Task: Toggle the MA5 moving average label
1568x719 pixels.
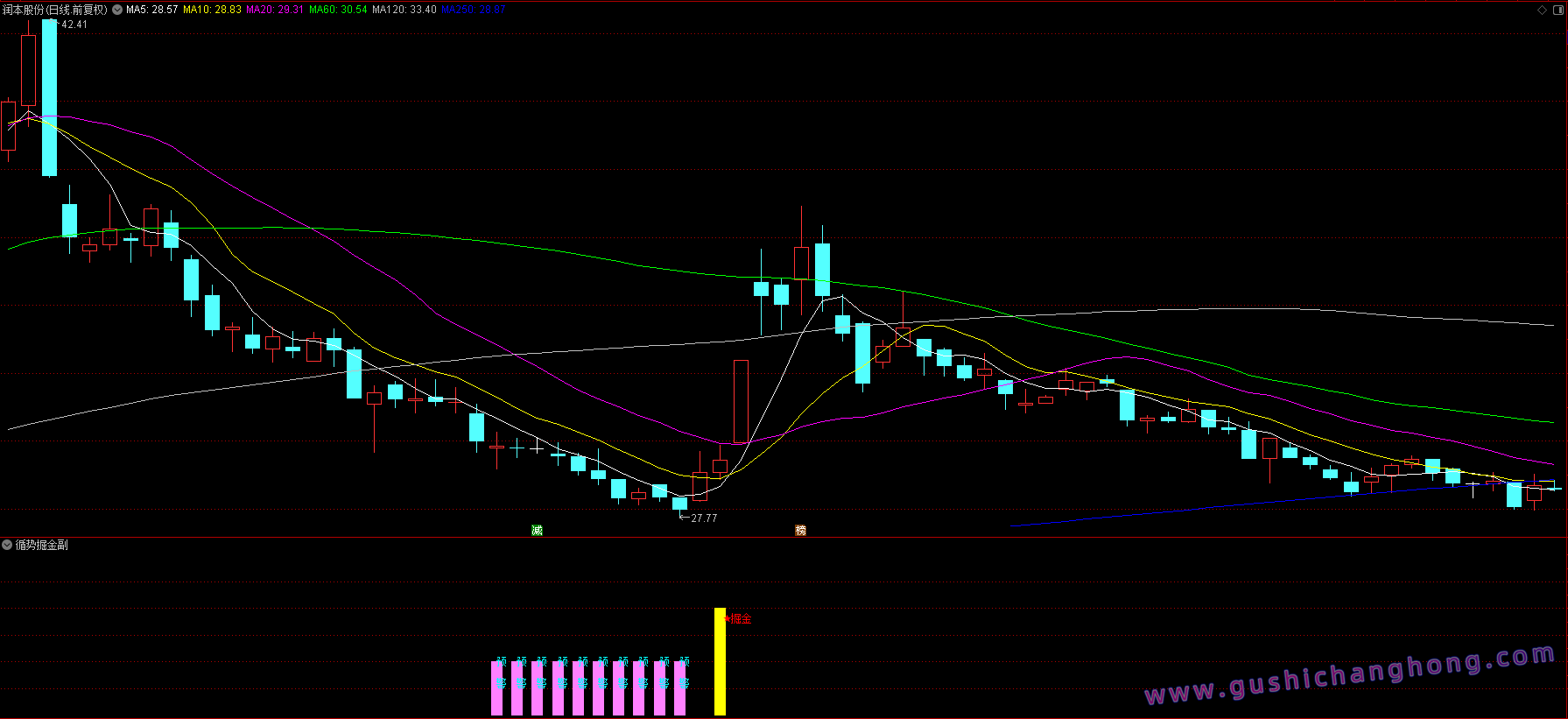Action: [x=151, y=10]
